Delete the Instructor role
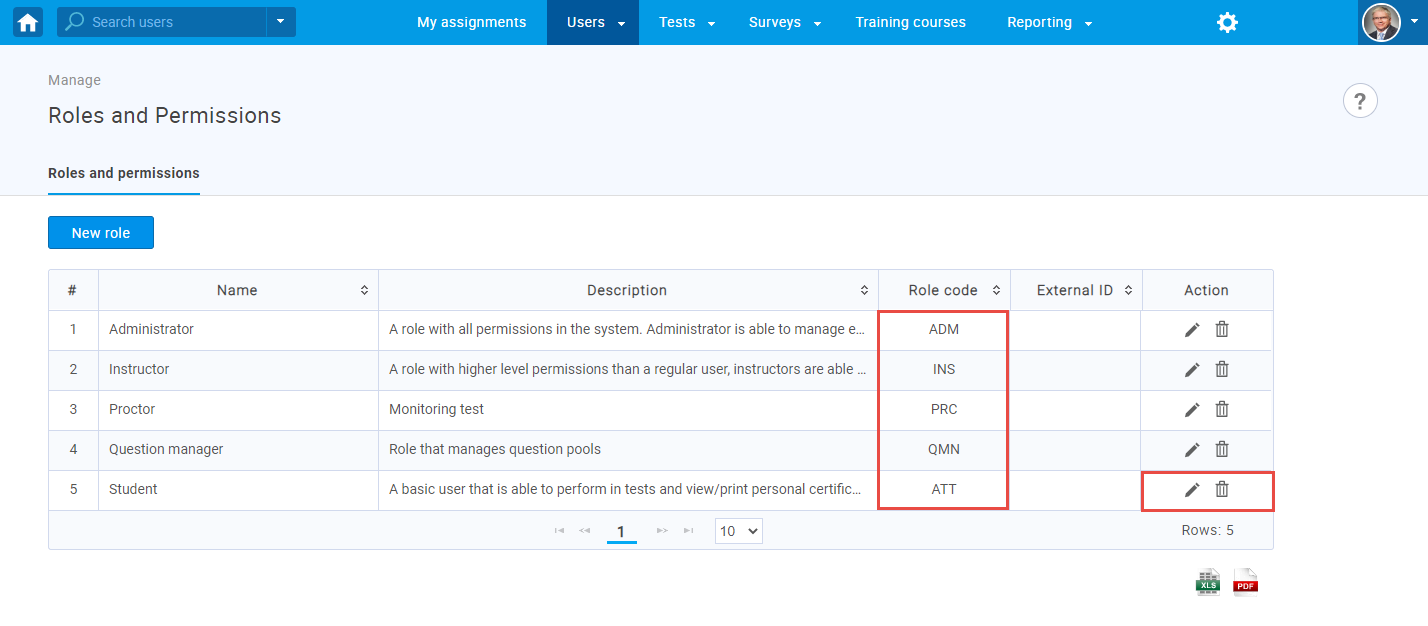This screenshot has height=626, width=1428. coord(1222,369)
